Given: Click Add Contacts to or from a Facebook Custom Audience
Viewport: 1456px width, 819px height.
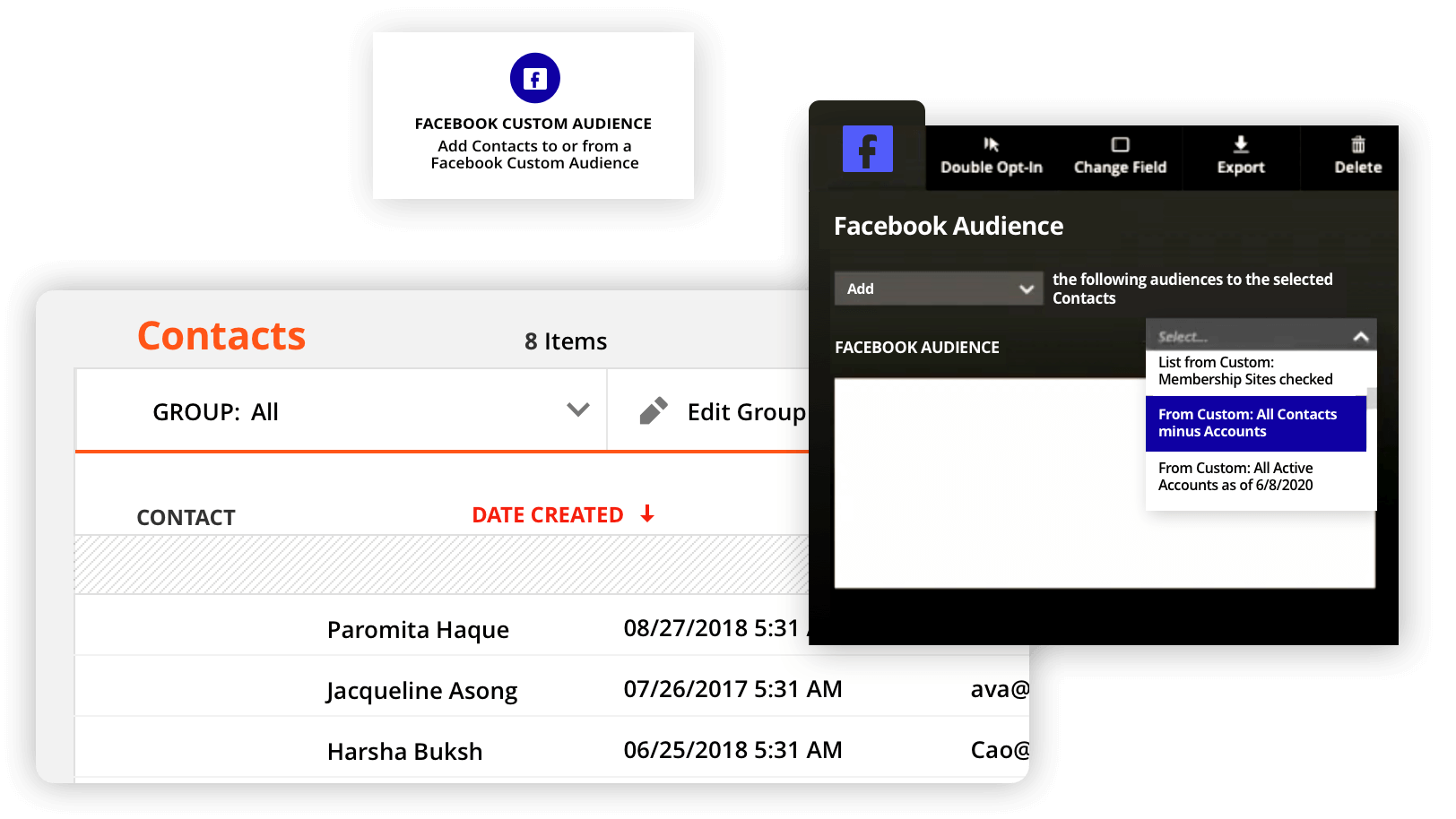Looking at the screenshot, I should pos(533,154).
